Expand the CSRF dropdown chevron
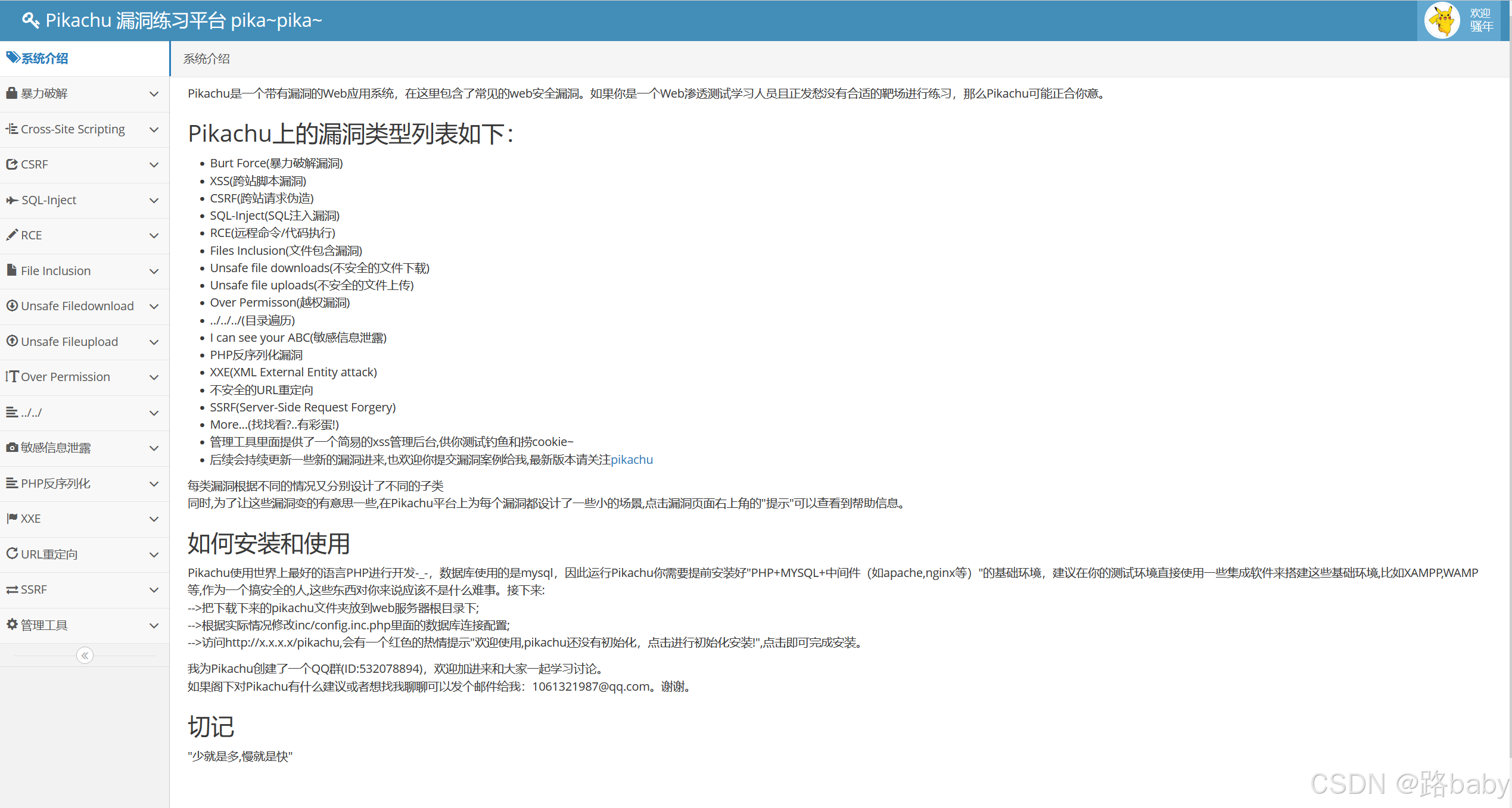Image resolution: width=1512 pixels, height=808 pixels. pos(154,165)
